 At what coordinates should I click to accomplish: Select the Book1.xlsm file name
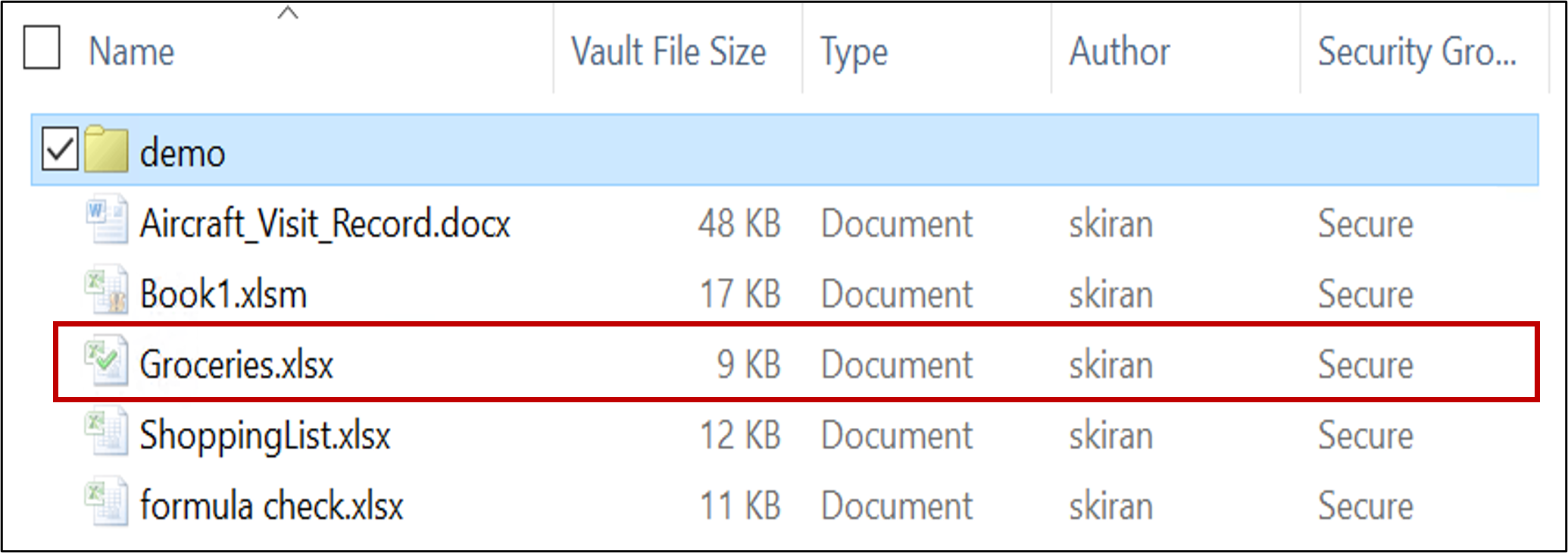pos(223,295)
